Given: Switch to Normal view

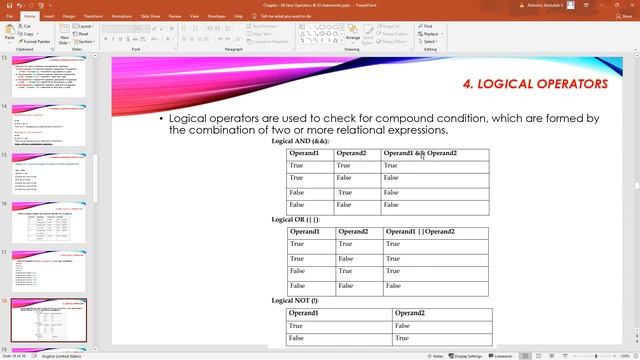Looking at the screenshot, I should click(525, 356).
